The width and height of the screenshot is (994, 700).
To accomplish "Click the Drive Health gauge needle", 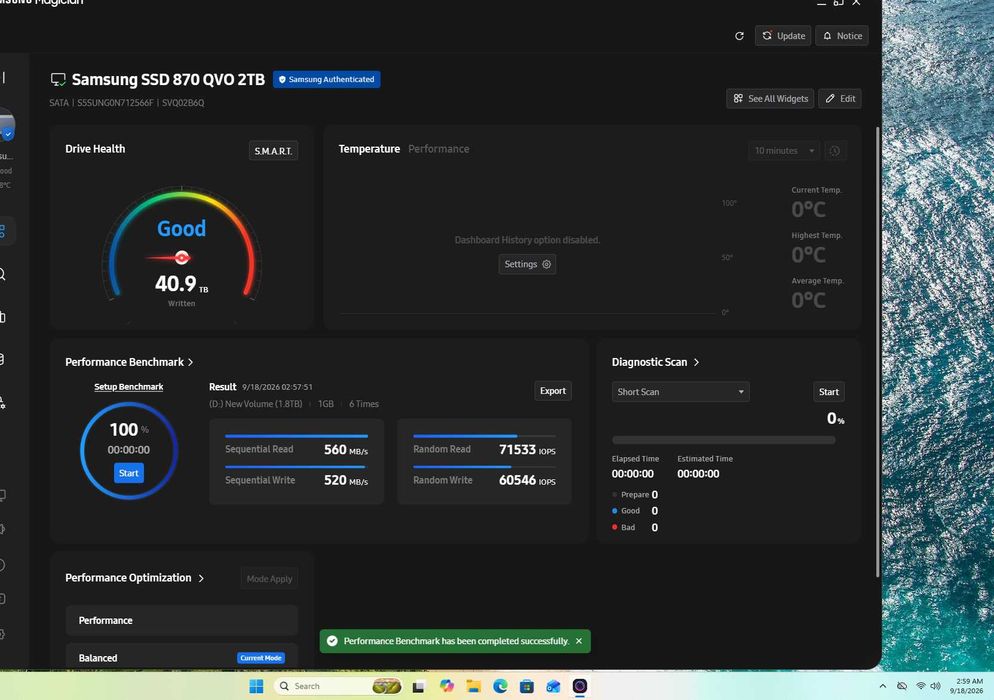I will (170, 257).
